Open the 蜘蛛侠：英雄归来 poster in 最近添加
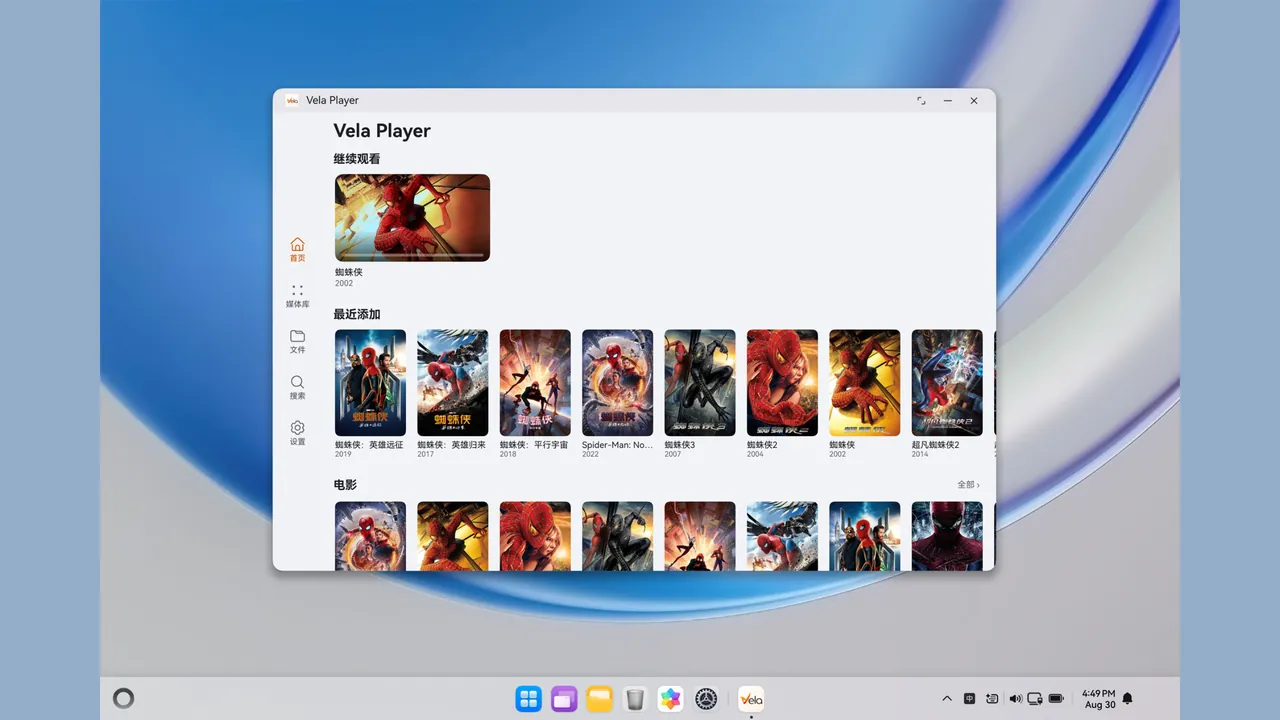 [453, 383]
